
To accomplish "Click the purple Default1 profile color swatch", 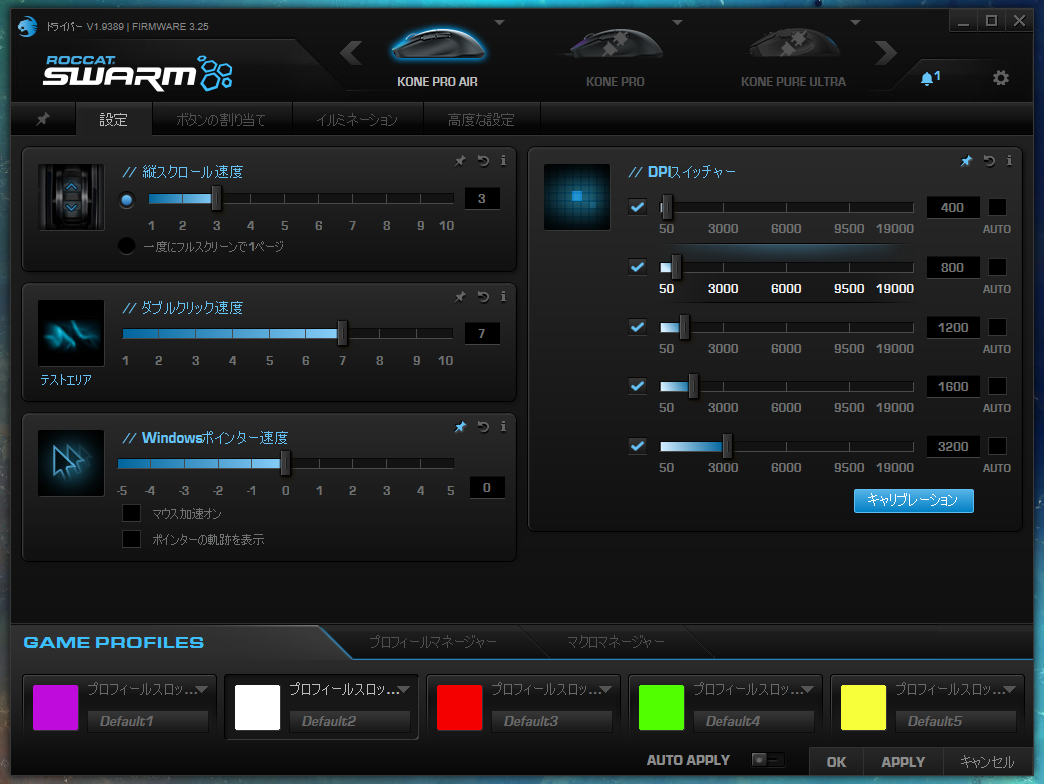I will coord(55,707).
